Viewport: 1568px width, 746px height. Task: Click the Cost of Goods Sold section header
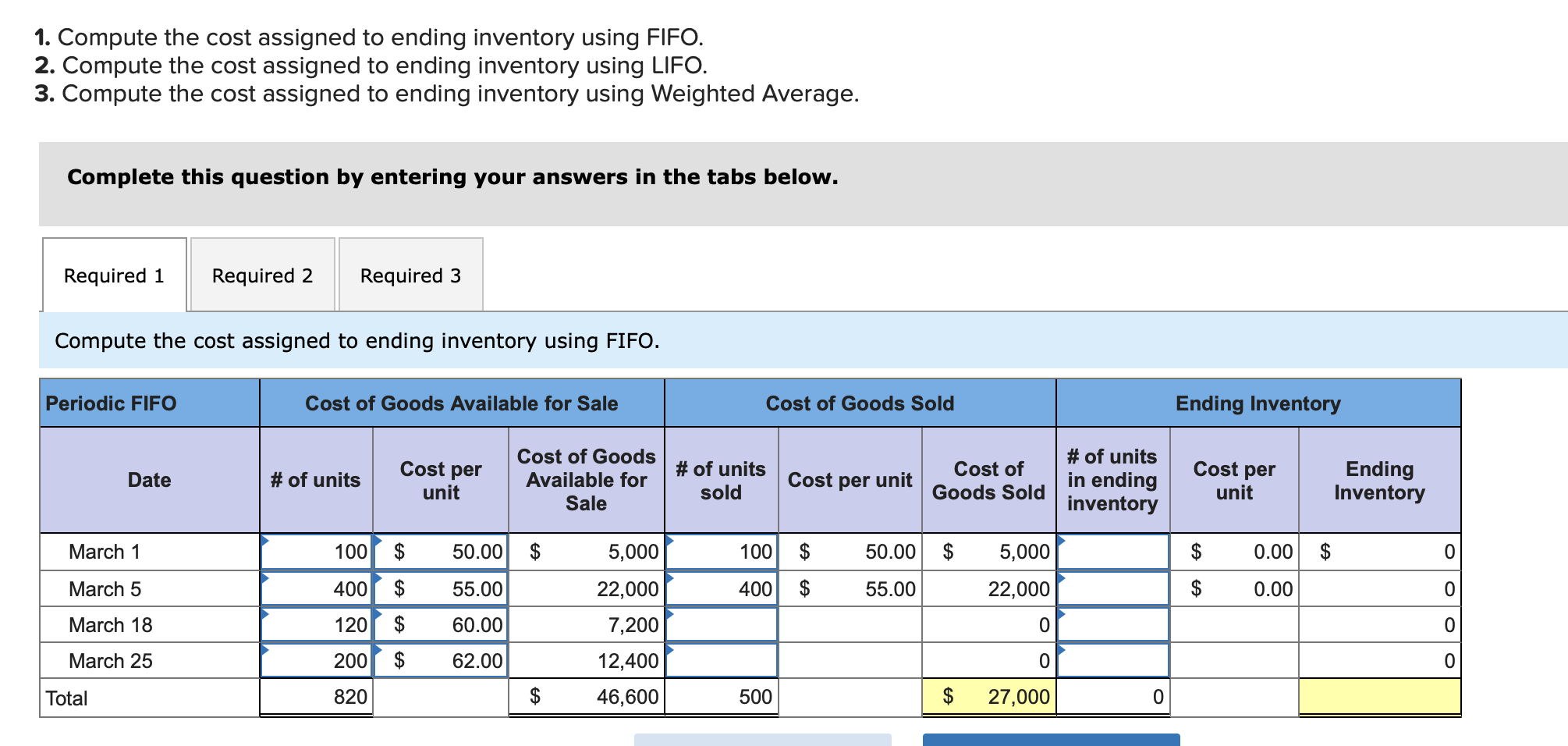(860, 403)
